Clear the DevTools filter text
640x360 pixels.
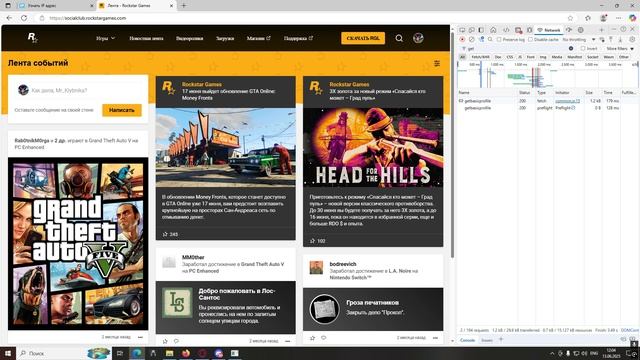click(x=571, y=49)
